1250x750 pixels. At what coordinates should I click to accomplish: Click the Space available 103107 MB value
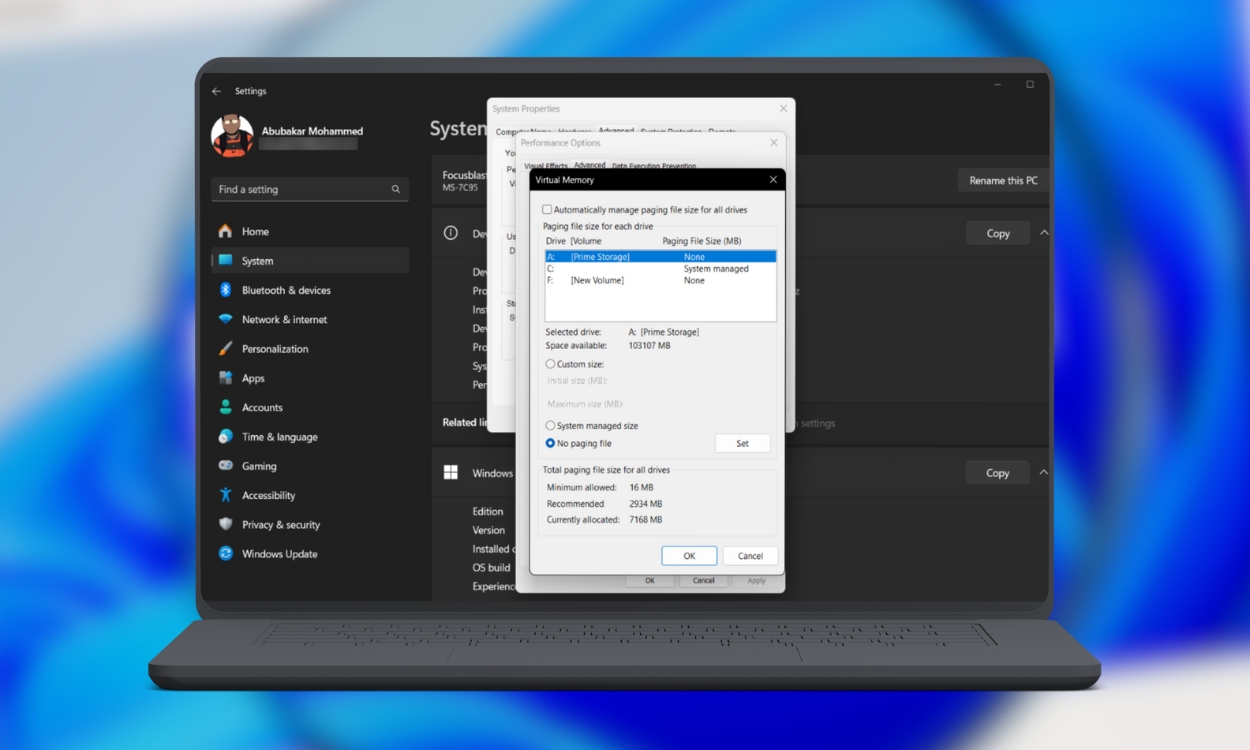[x=650, y=345]
